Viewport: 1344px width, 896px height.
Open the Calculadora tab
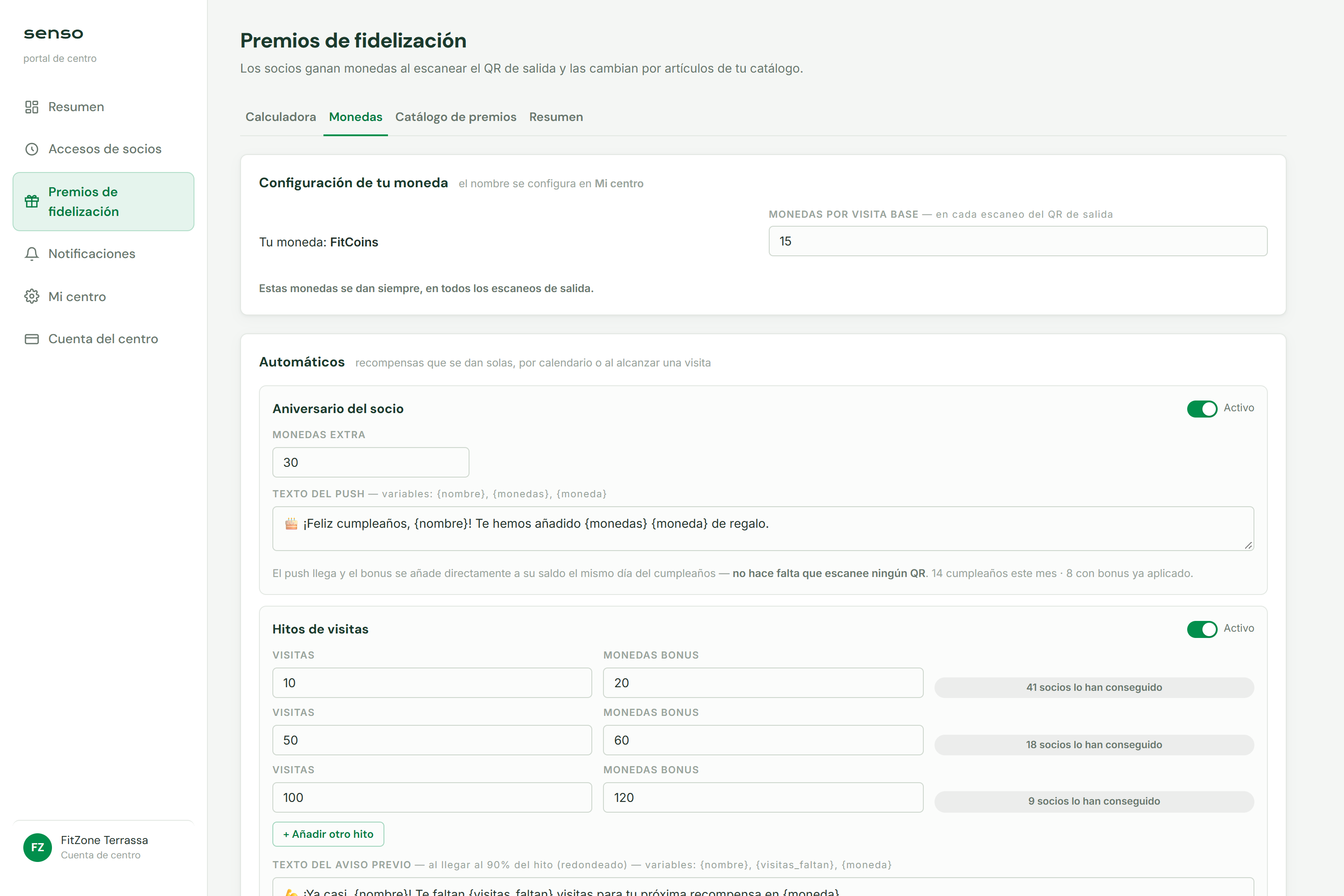click(x=280, y=117)
